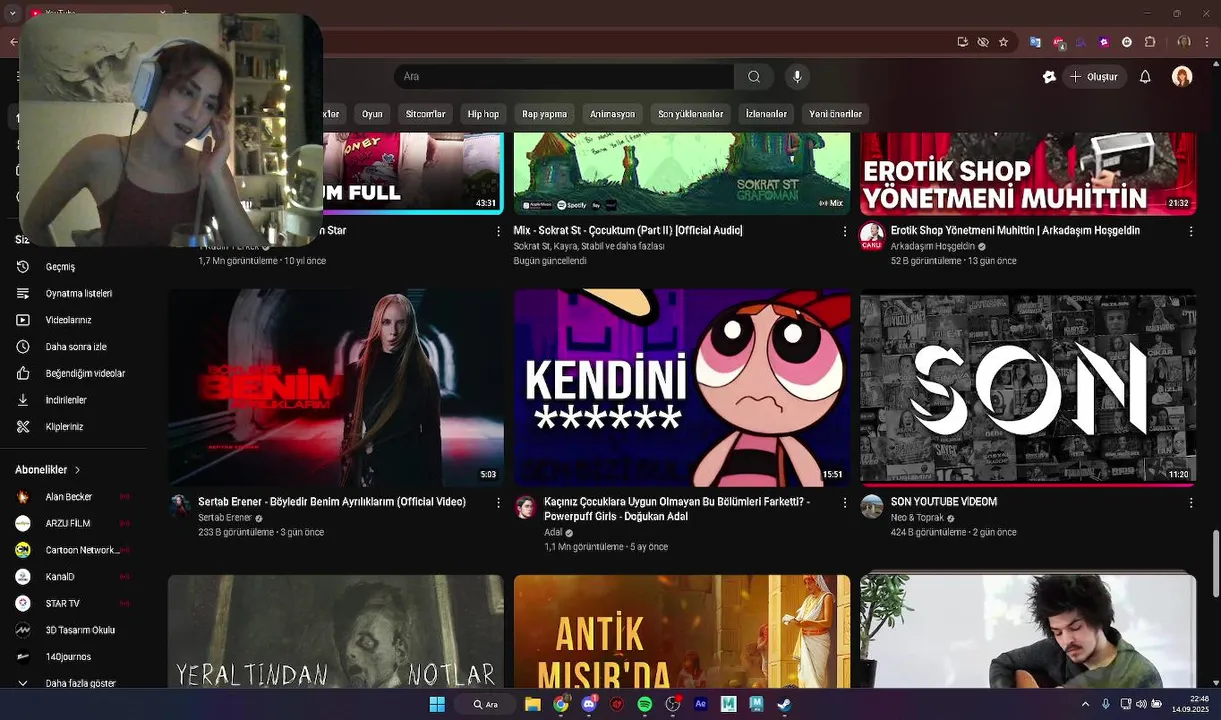
Task: Click the voice search microphone
Action: pos(797,77)
